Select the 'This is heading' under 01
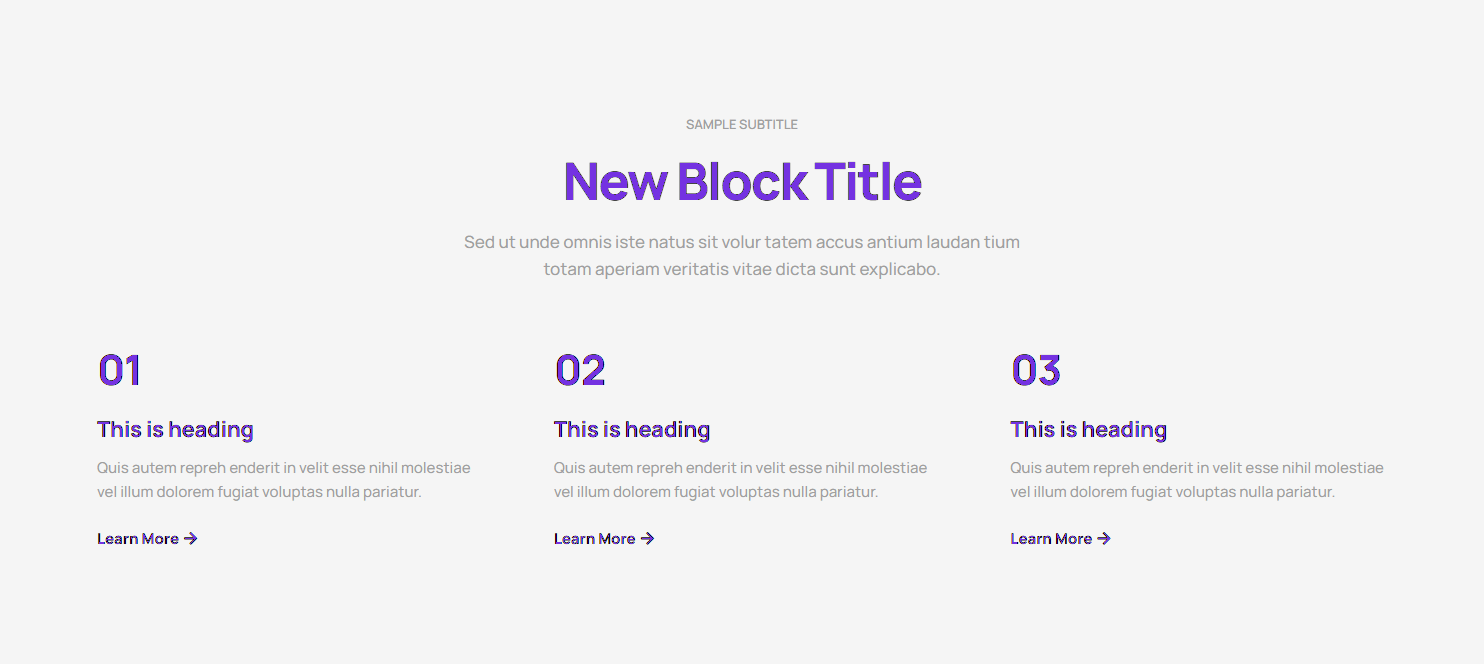This screenshot has width=1484, height=664. [175, 430]
